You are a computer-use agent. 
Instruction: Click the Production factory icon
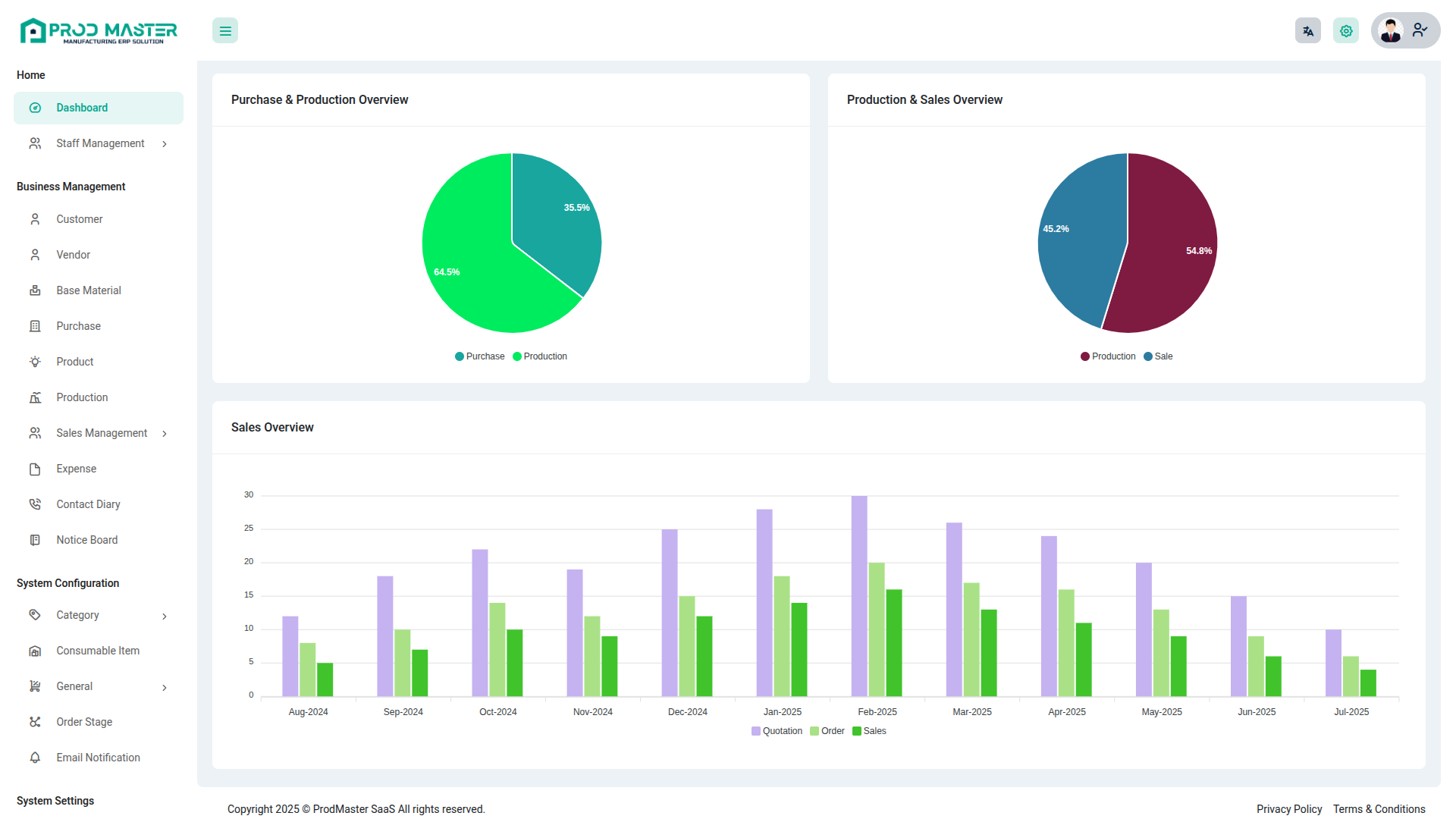[x=35, y=397]
